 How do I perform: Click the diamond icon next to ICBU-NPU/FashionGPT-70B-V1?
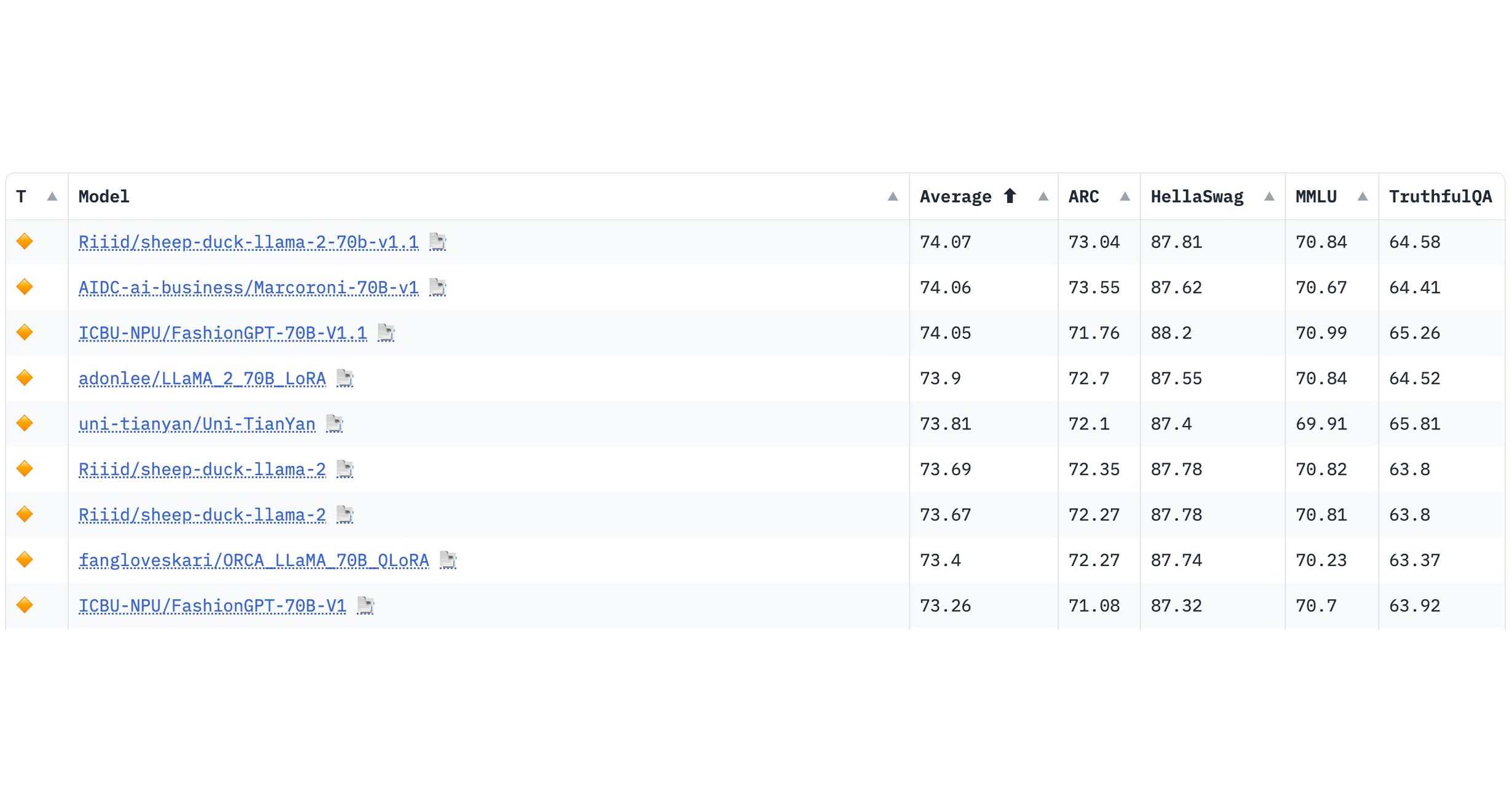click(25, 605)
